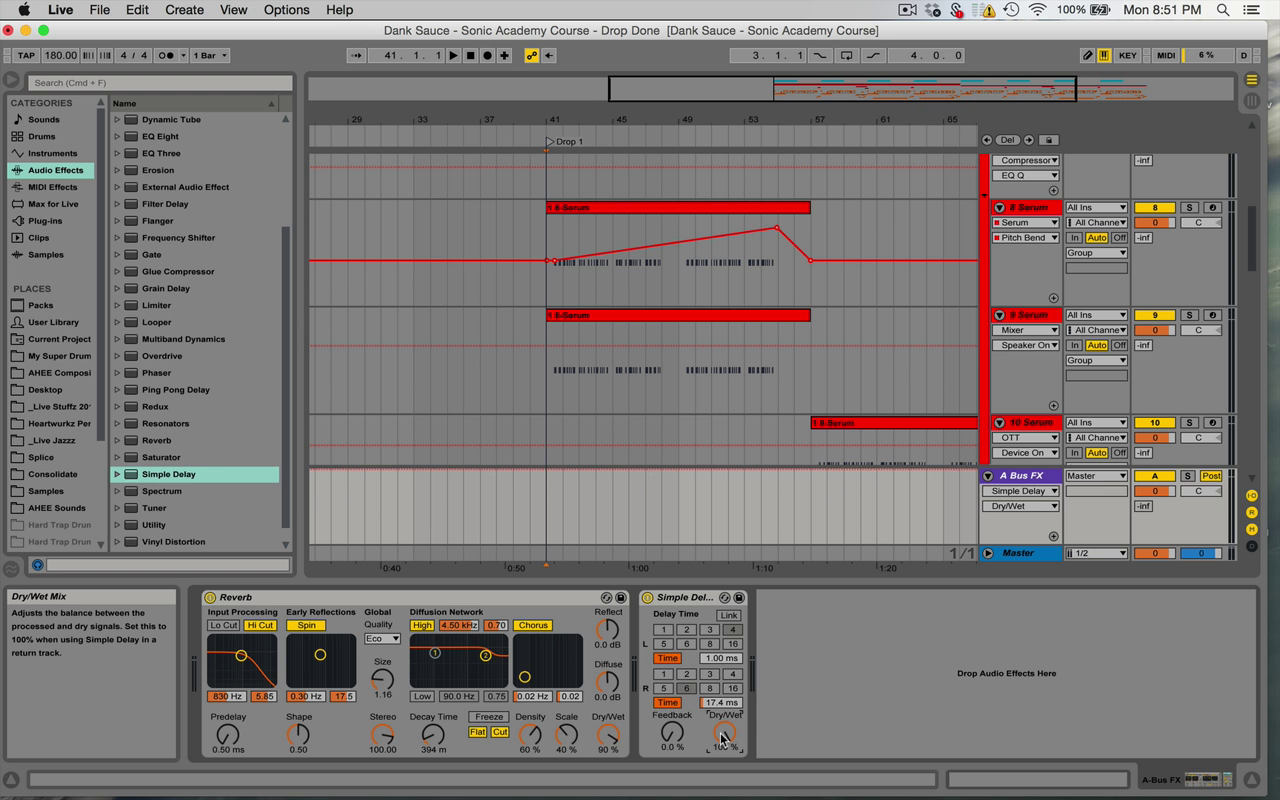Open Master output 1/2 dropdown
Image resolution: width=1280 pixels, height=800 pixels.
tap(1096, 553)
